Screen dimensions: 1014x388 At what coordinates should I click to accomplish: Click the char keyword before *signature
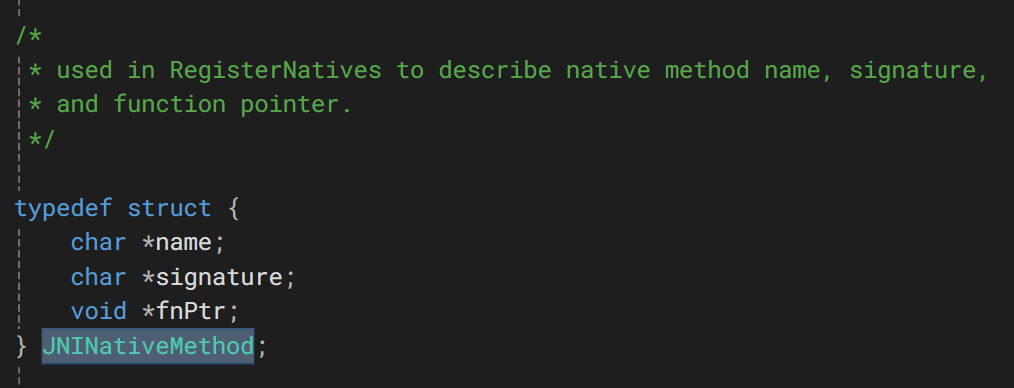[98, 277]
